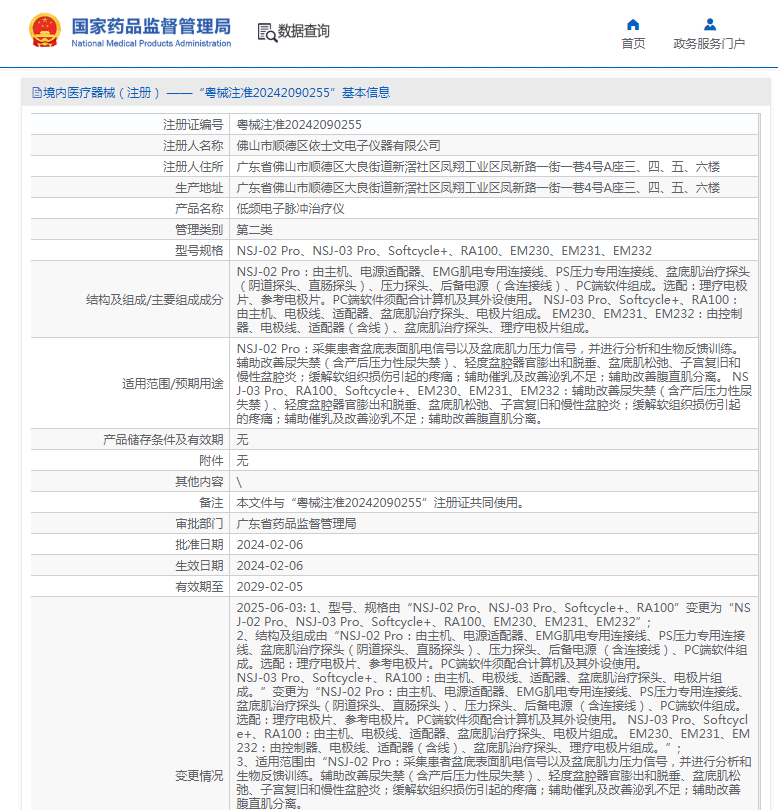Viewport: 778px width, 810px height.
Task: Click the data query magnifier icon
Action: pyautogui.click(x=267, y=32)
